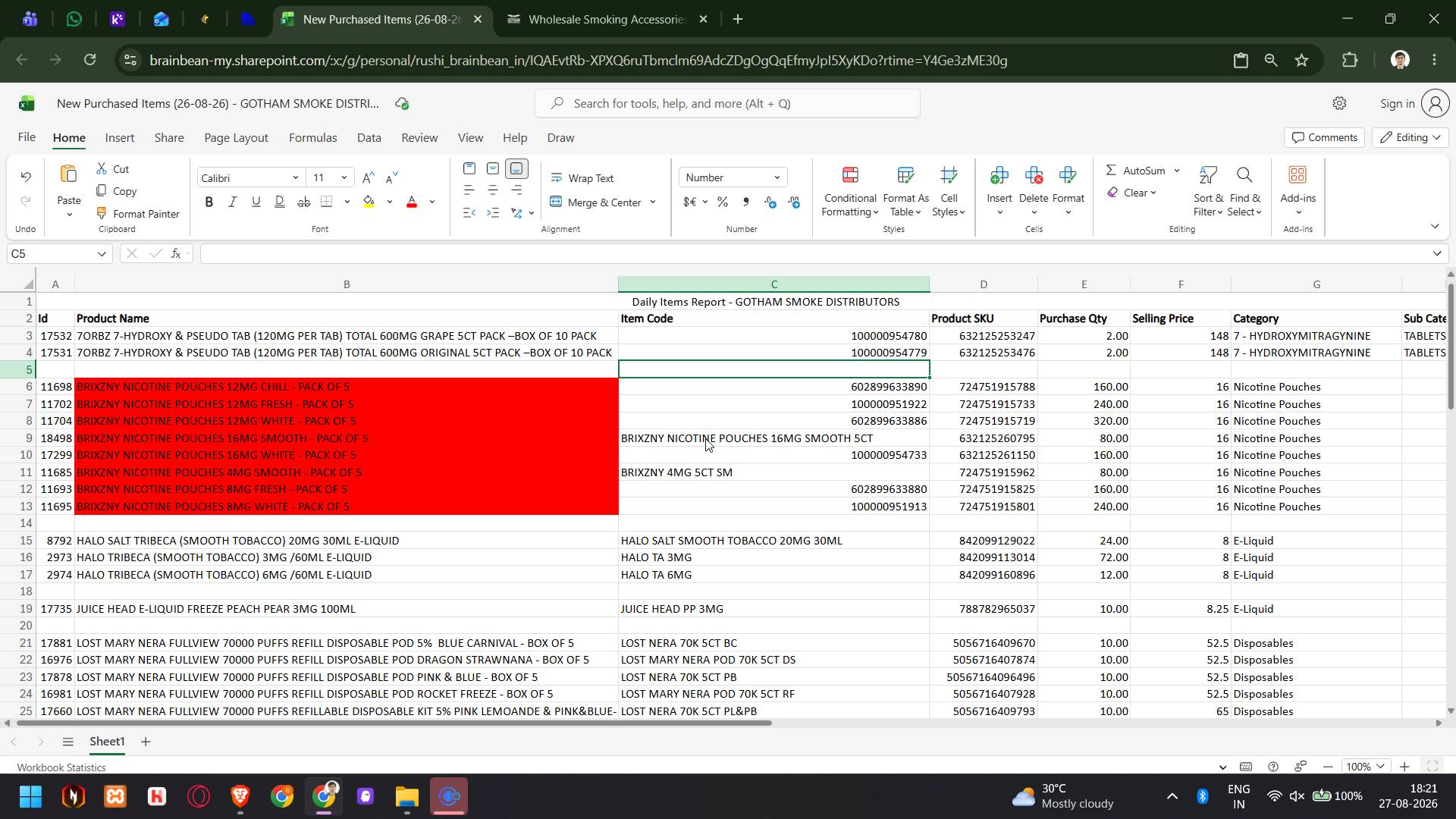
Task: Open the Page Layout ribbon tab
Action: point(236,137)
